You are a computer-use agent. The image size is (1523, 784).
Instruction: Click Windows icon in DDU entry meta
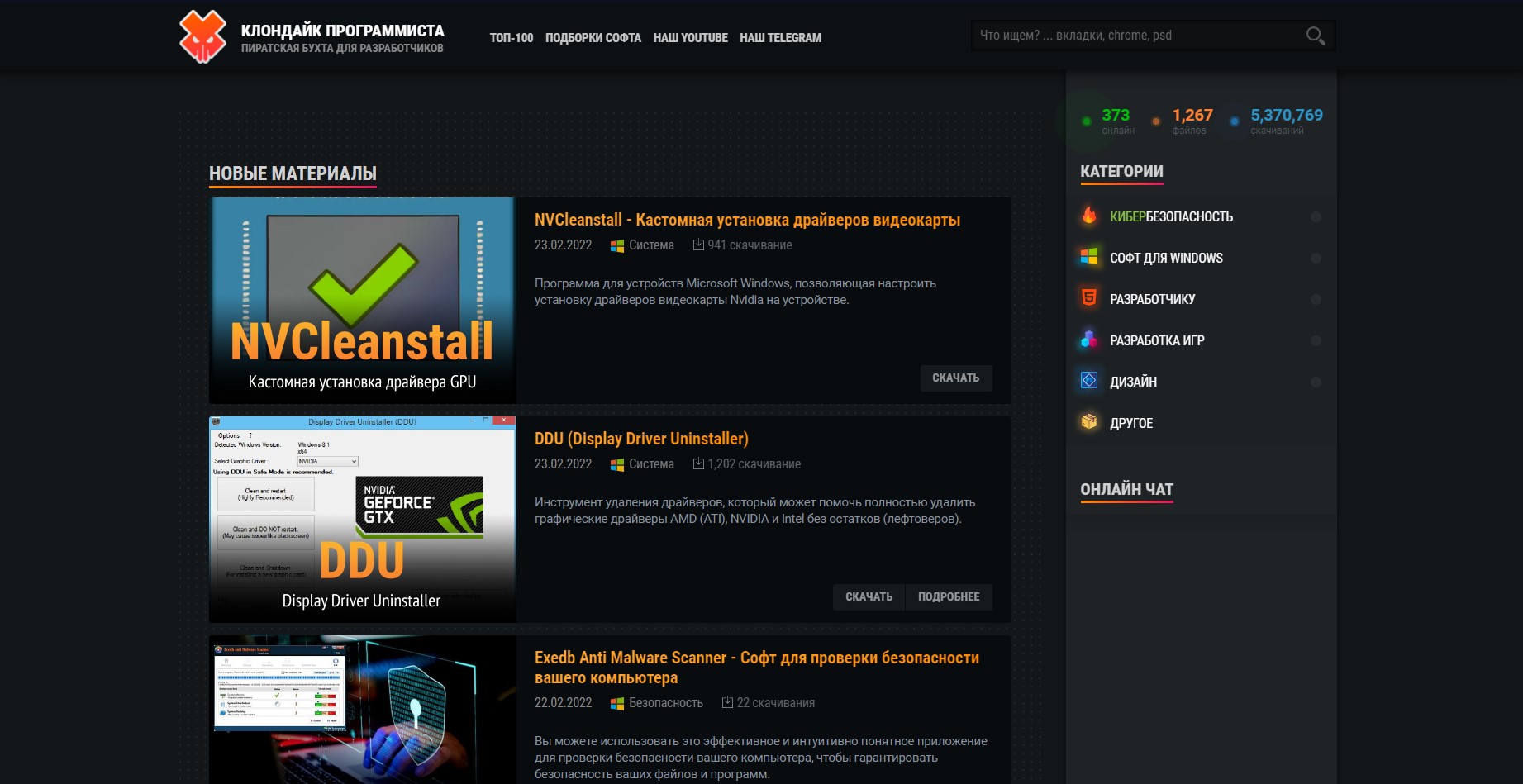pos(617,465)
